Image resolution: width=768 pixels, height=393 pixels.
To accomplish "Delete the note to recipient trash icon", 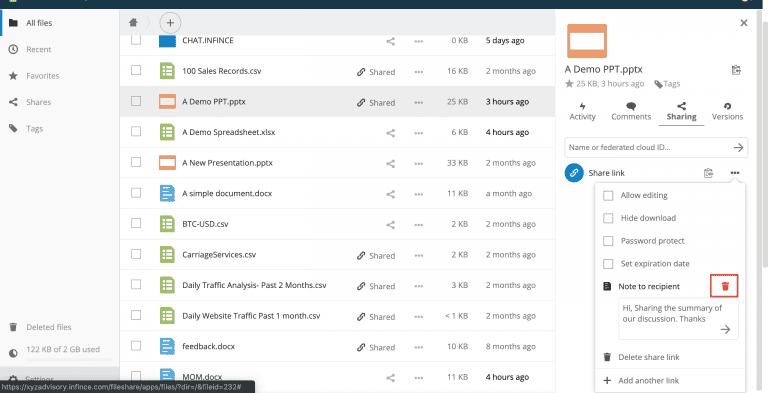I will pyautogui.click(x=725, y=286).
